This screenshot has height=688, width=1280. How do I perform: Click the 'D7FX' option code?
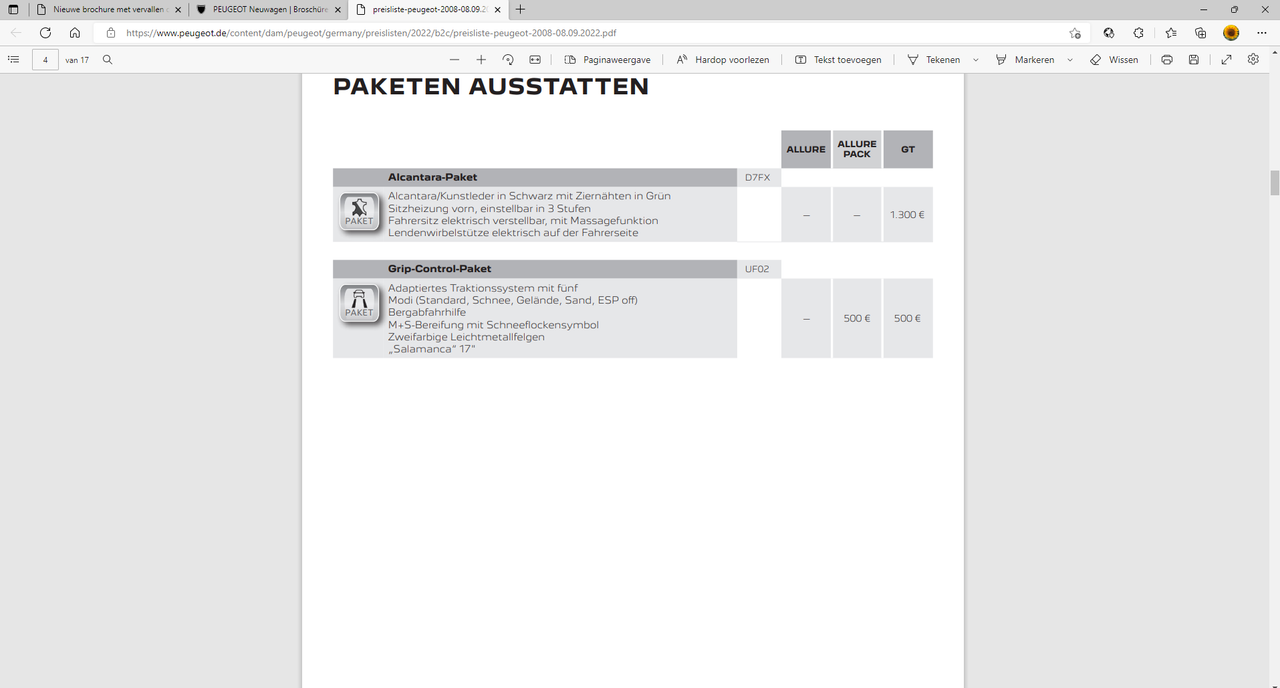(757, 177)
